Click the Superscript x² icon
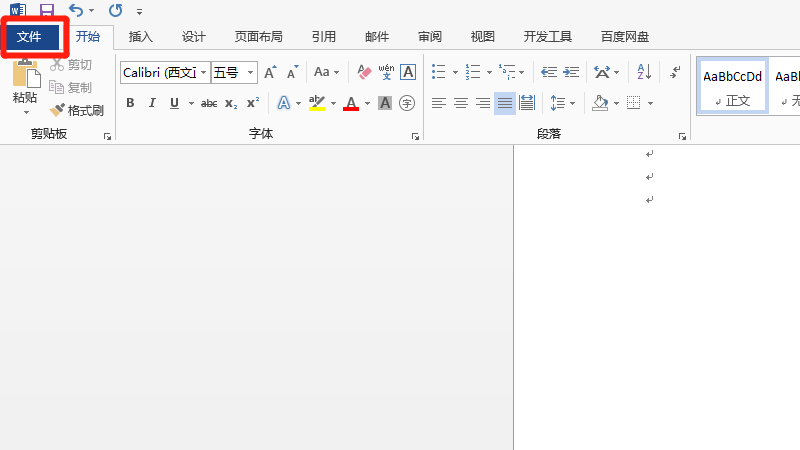 click(253, 103)
